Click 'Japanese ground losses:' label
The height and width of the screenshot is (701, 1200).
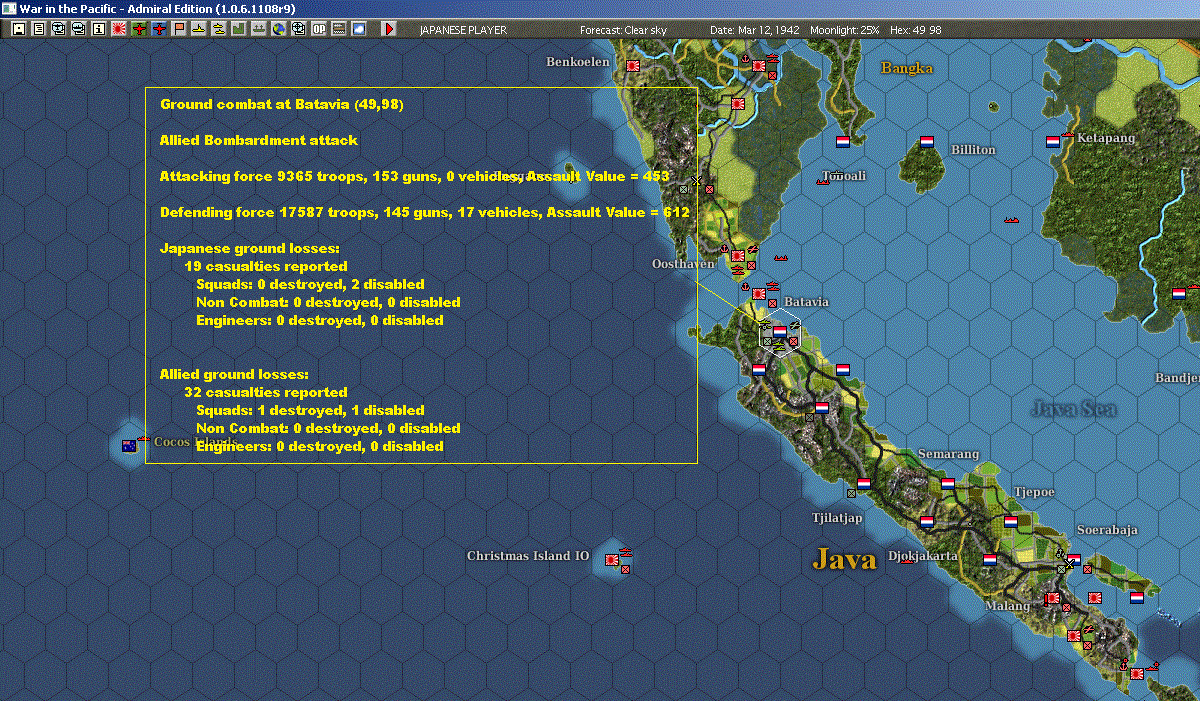click(249, 248)
